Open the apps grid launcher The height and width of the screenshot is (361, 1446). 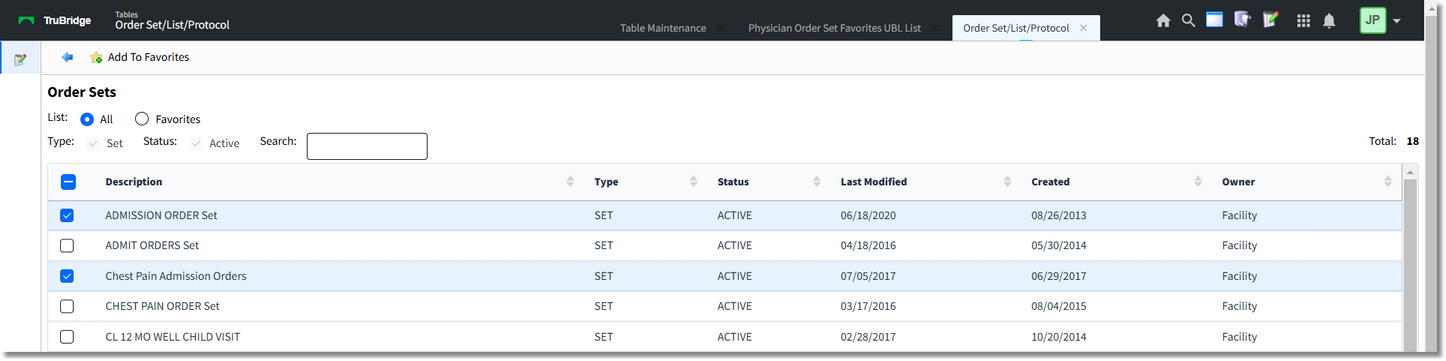(x=1303, y=20)
